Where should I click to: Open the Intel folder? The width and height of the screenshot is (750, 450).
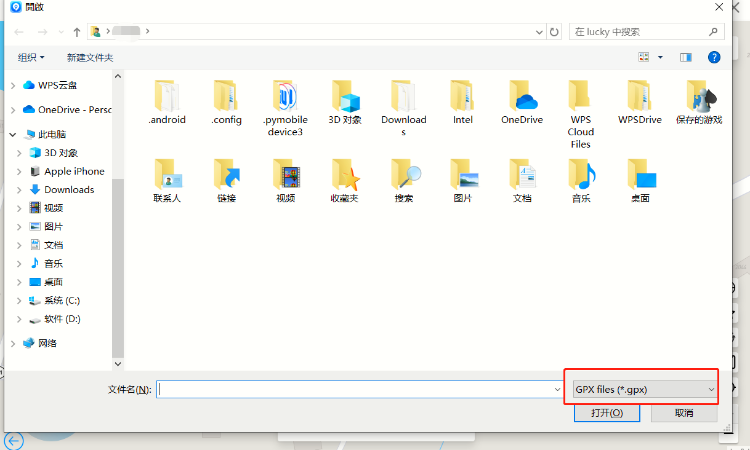(x=463, y=102)
